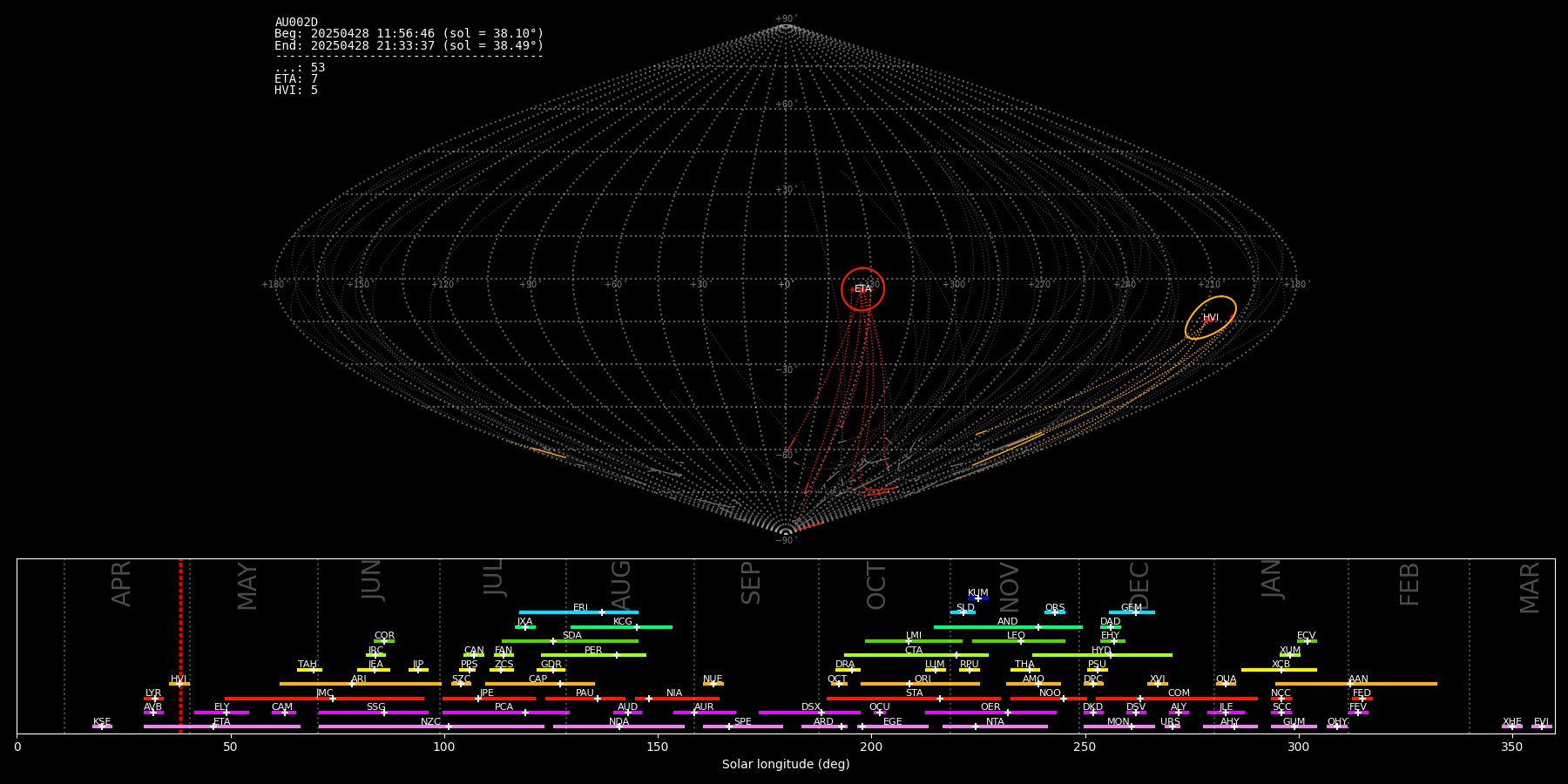
Task: Click the station code AU002D header text
Action: (x=296, y=23)
